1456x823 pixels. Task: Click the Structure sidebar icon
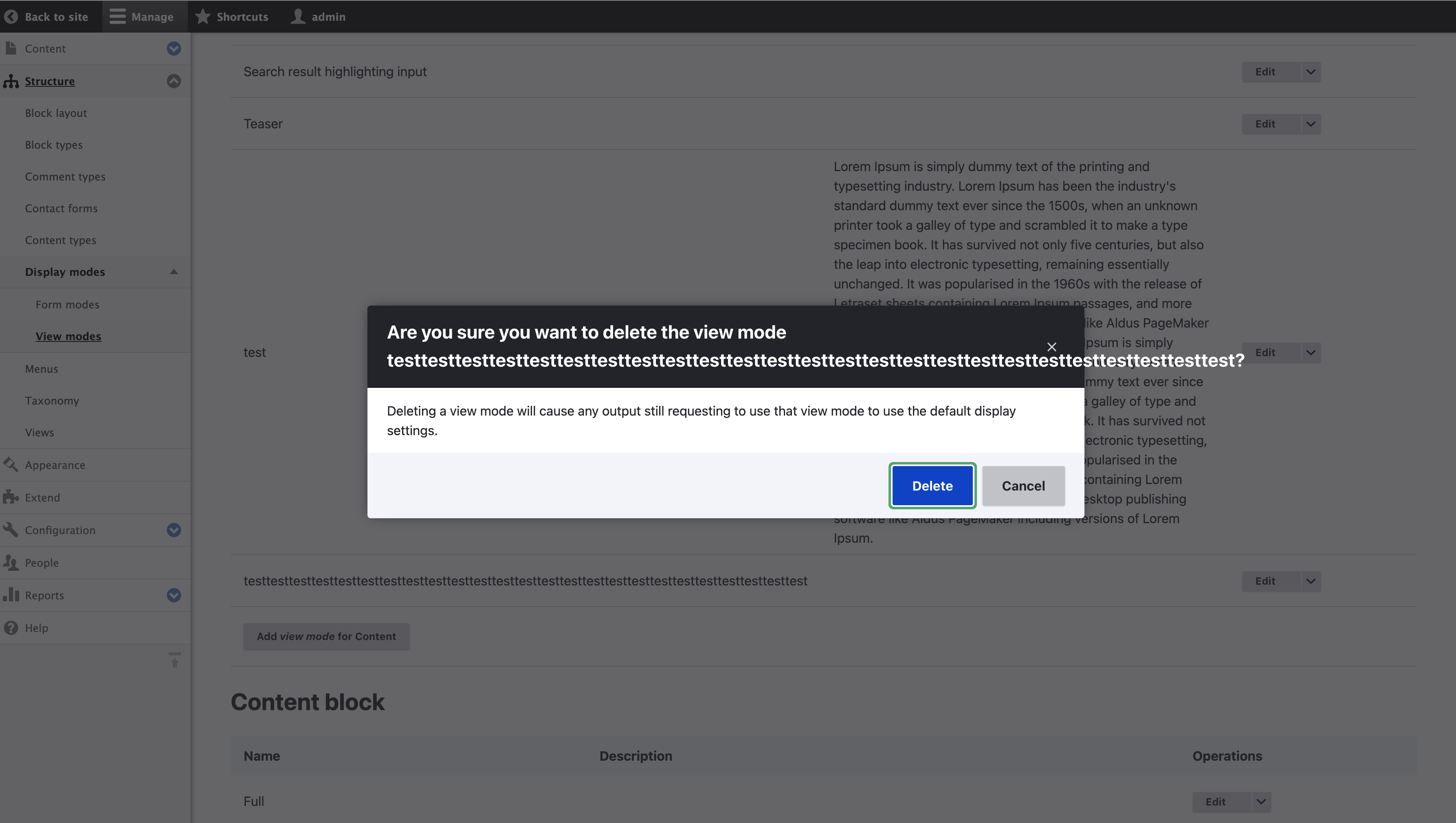pyautogui.click(x=11, y=81)
